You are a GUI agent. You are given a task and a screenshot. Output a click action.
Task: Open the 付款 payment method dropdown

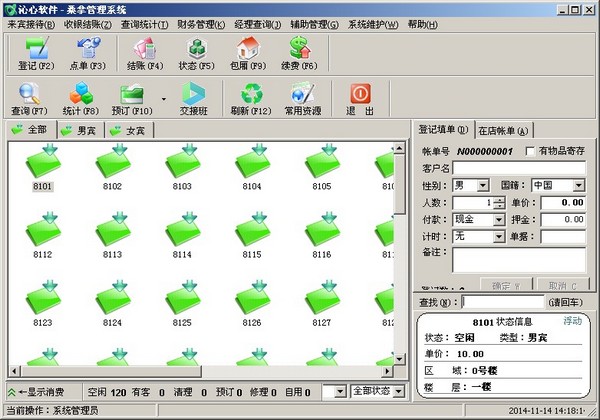pos(499,220)
